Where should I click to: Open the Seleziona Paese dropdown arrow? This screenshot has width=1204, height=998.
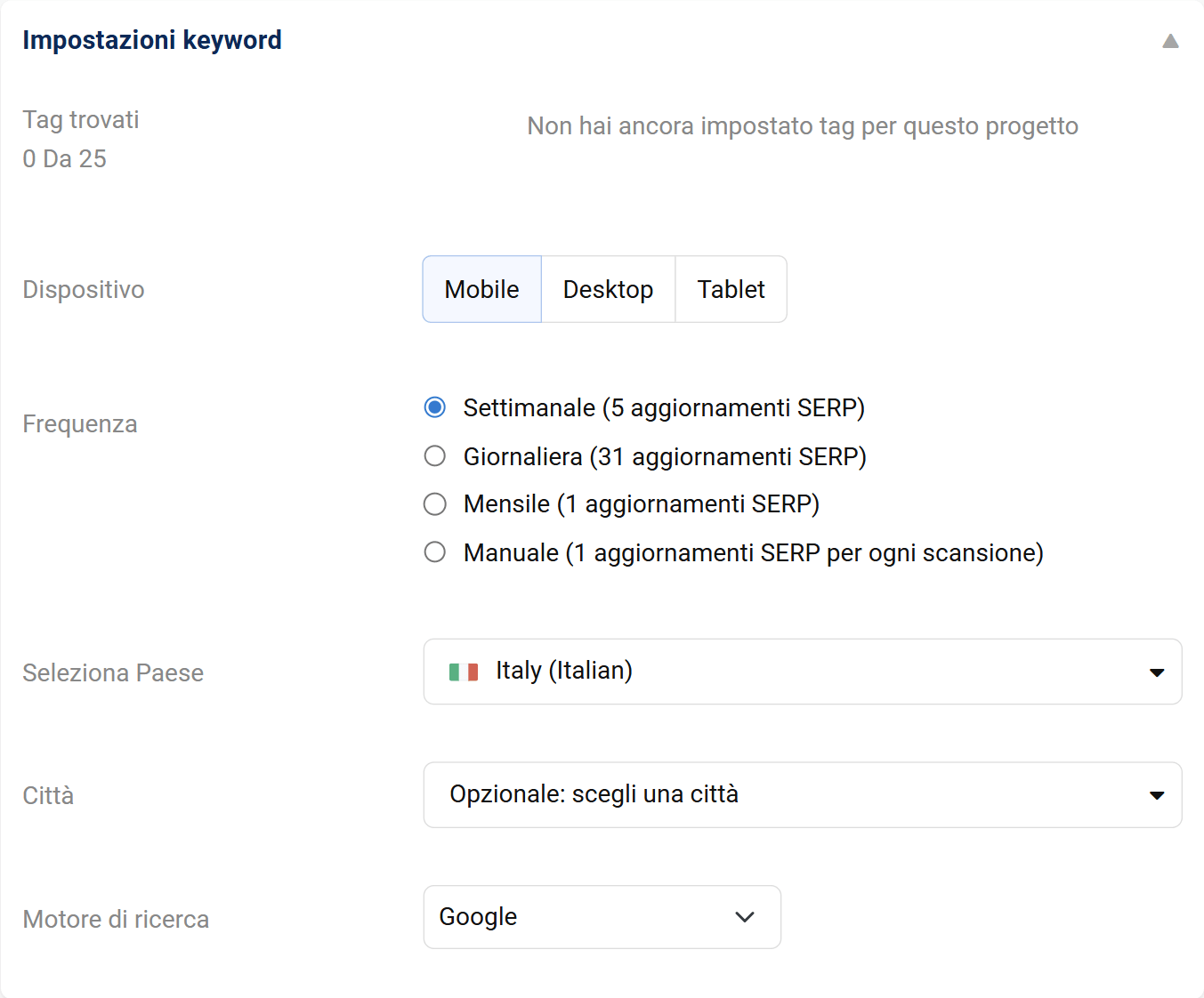[1156, 672]
